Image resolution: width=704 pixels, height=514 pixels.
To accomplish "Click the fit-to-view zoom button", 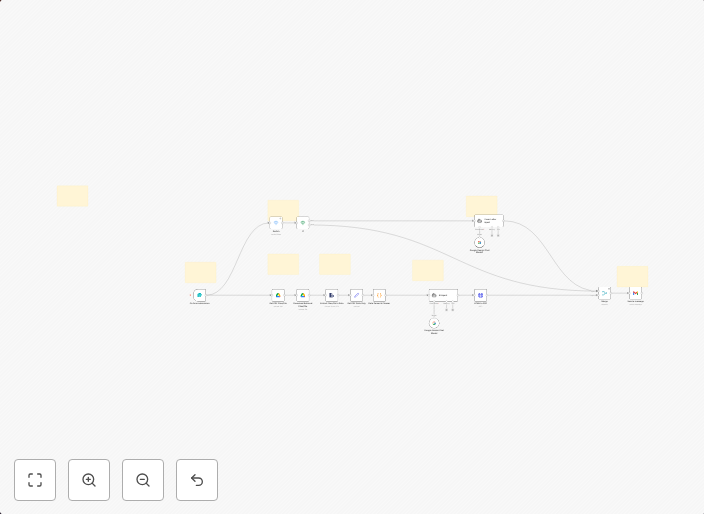I will 35,480.
